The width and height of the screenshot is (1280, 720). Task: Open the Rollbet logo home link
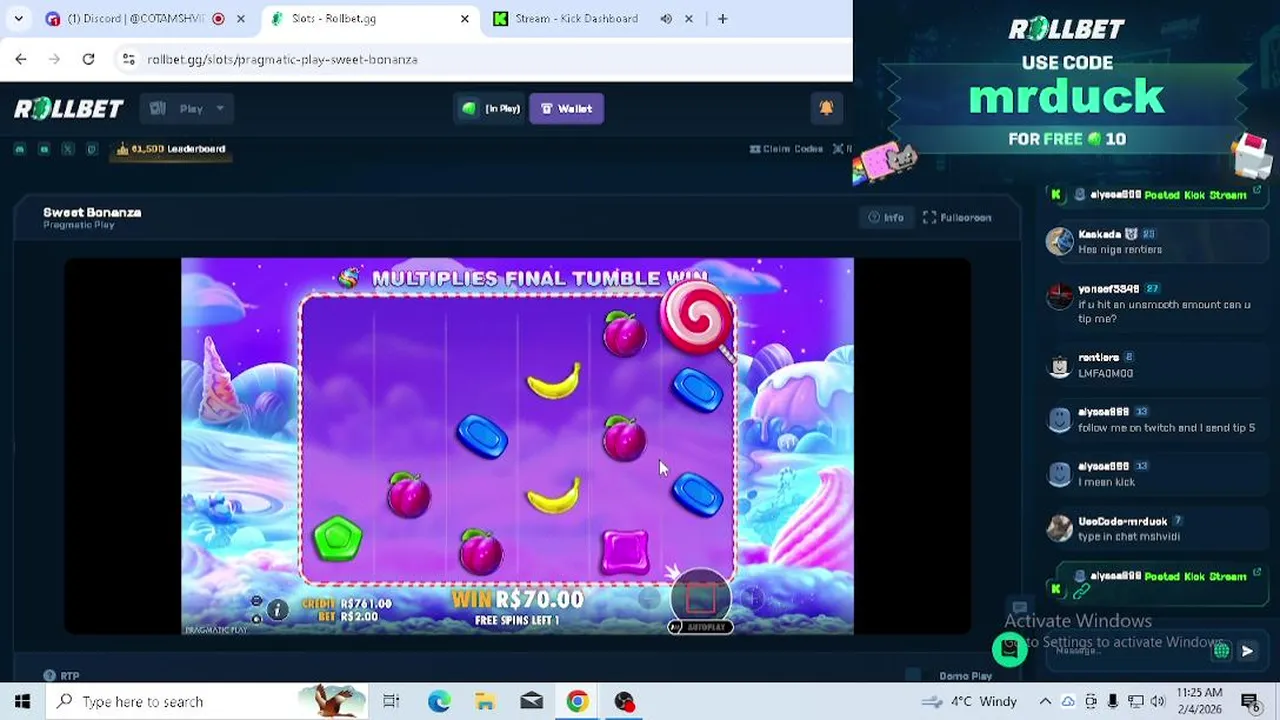click(x=69, y=108)
